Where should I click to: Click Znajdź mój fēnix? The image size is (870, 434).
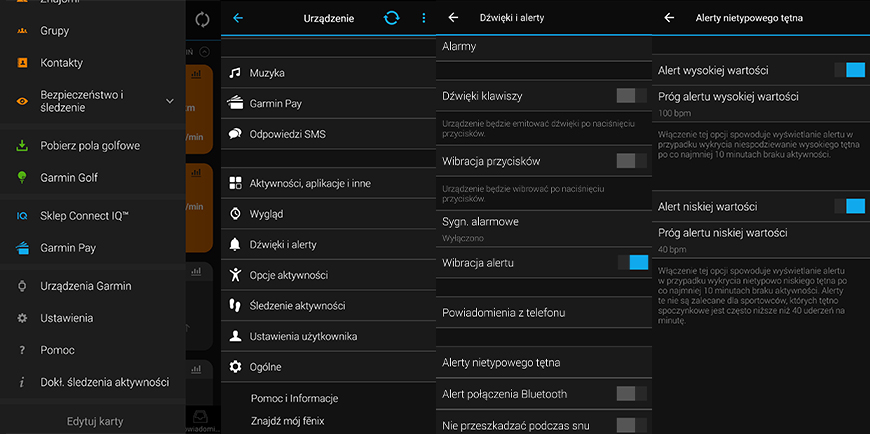click(287, 421)
